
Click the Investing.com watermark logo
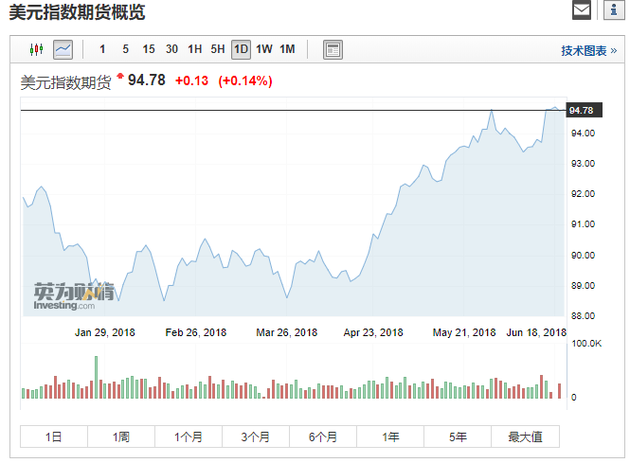click(x=73, y=296)
